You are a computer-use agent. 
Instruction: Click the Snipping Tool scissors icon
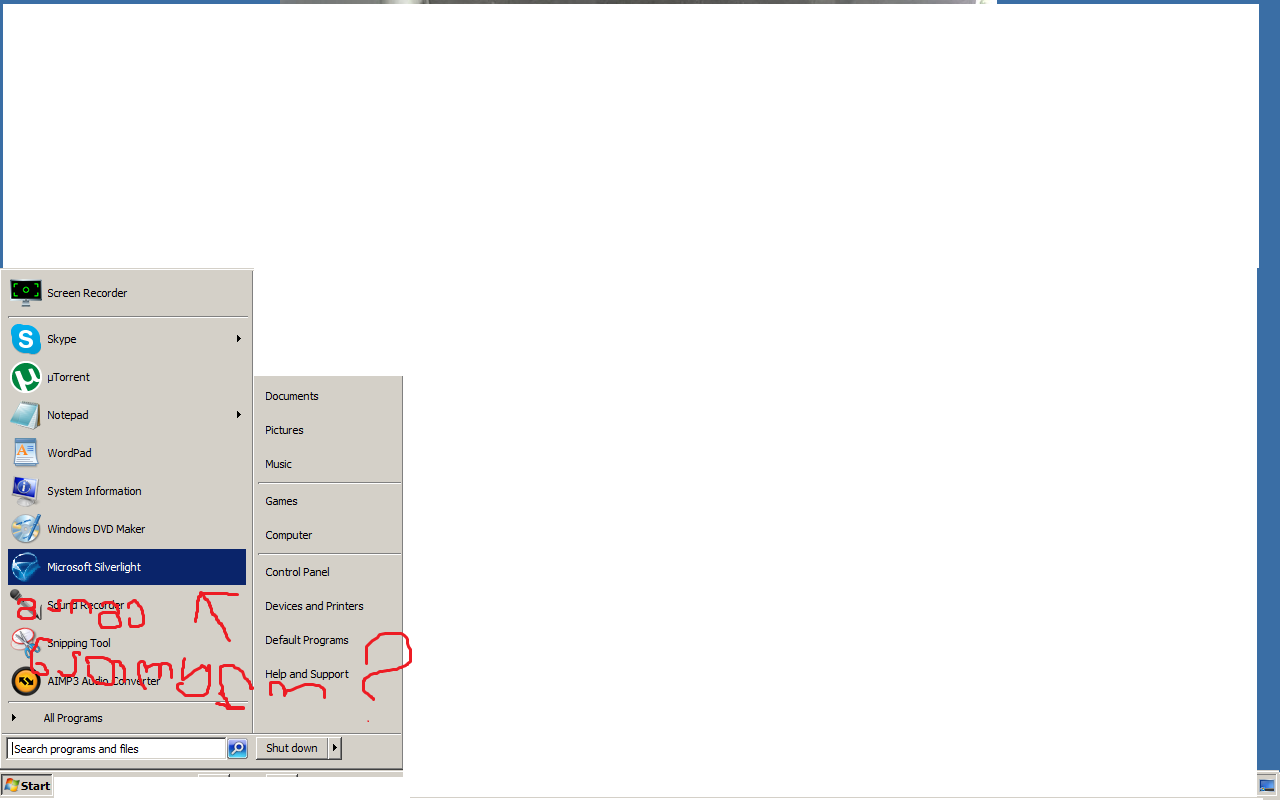pyautogui.click(x=26, y=643)
